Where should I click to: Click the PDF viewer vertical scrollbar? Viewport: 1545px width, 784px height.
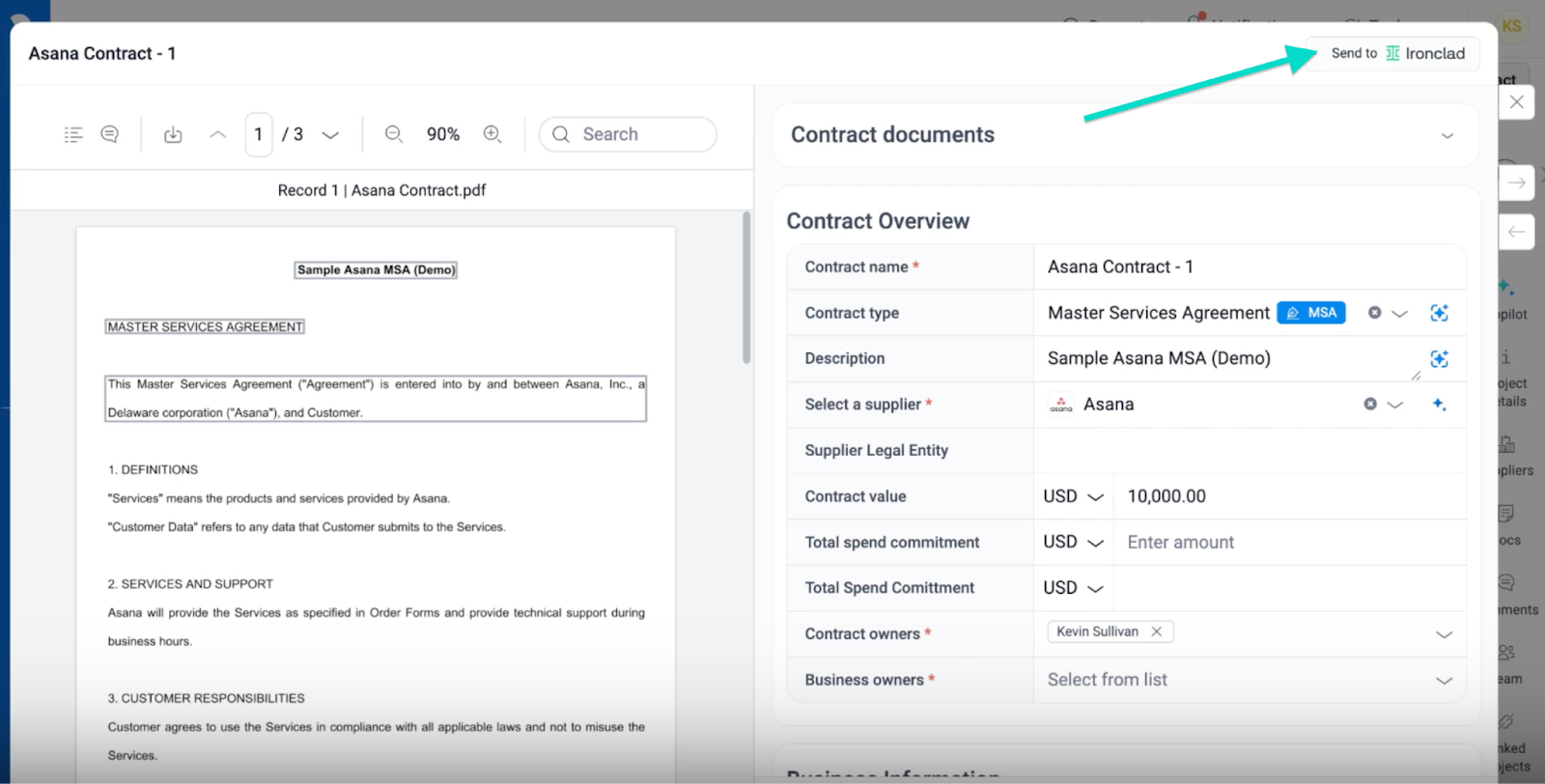coord(746,290)
